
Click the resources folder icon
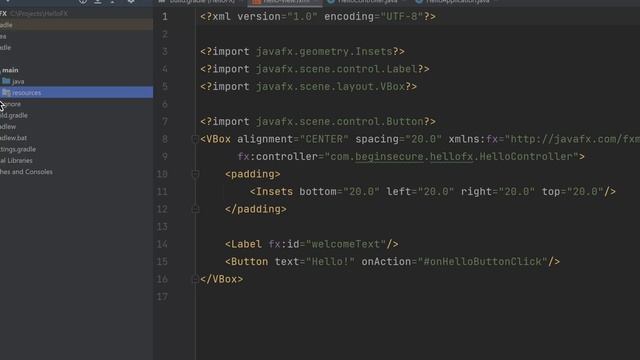point(6,93)
